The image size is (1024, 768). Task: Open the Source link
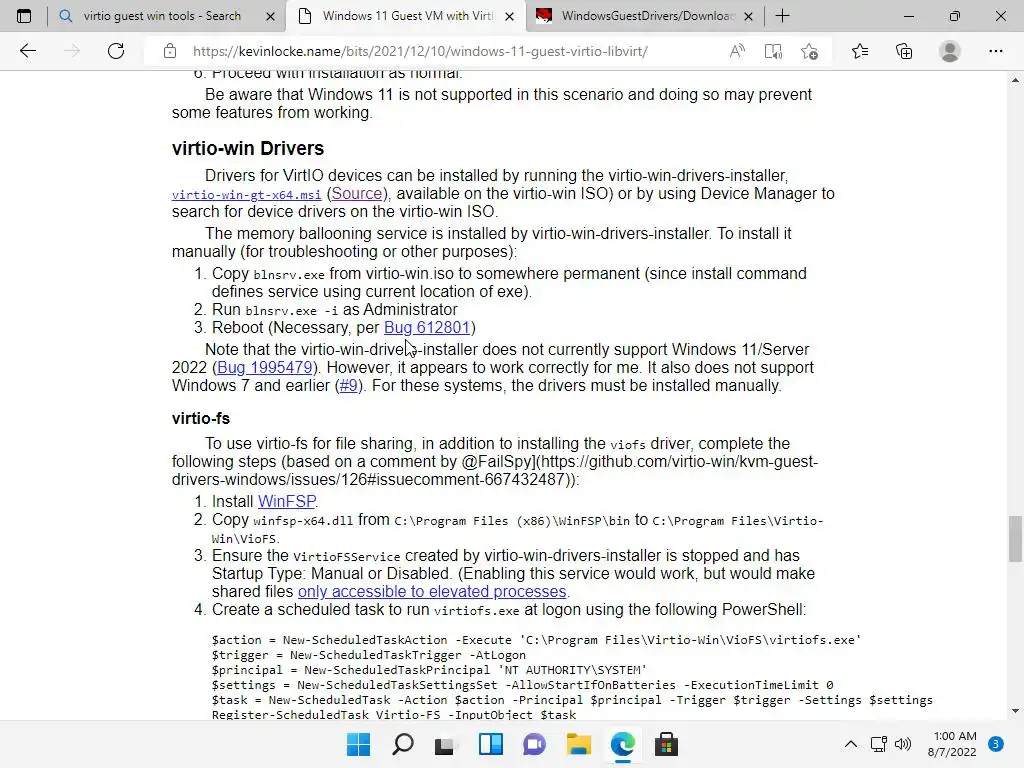[x=357, y=193]
